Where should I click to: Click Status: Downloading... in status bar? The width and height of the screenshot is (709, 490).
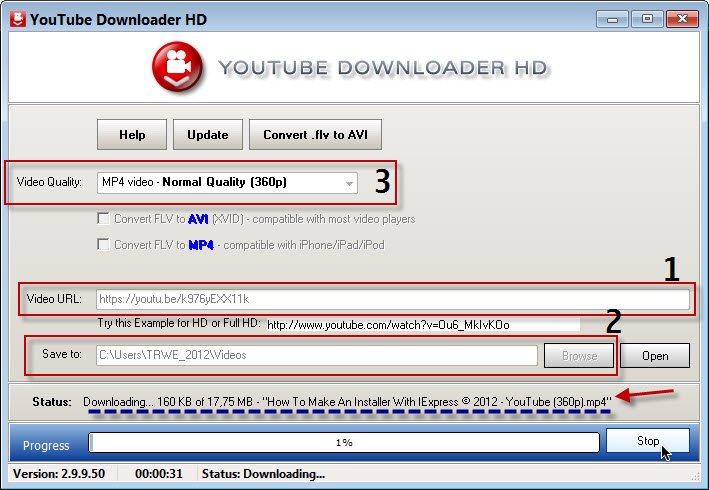coord(263,474)
